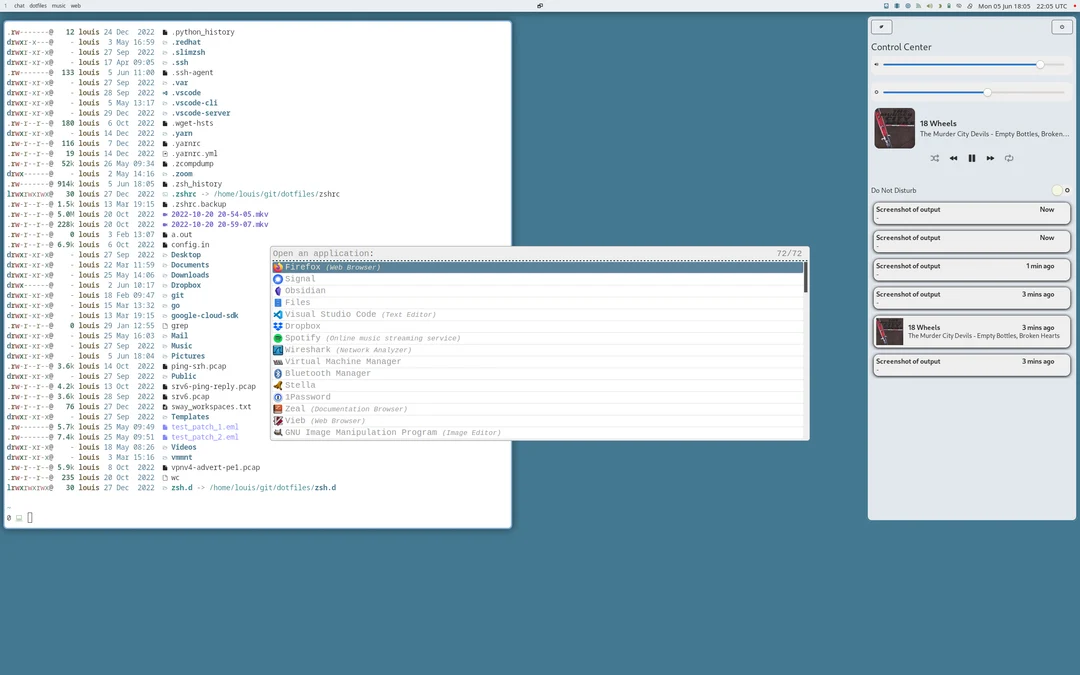Click the settings gear in Control Center header

[1062, 26]
